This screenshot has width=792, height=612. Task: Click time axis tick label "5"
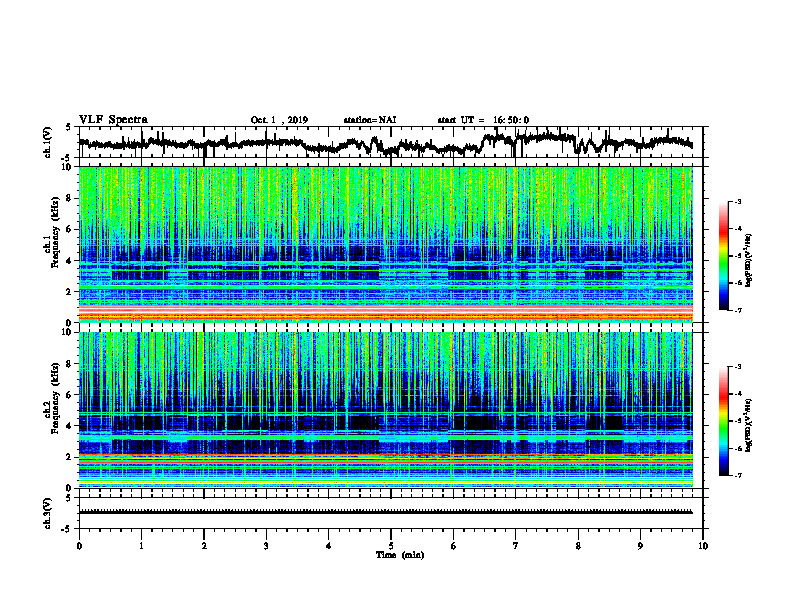point(391,546)
